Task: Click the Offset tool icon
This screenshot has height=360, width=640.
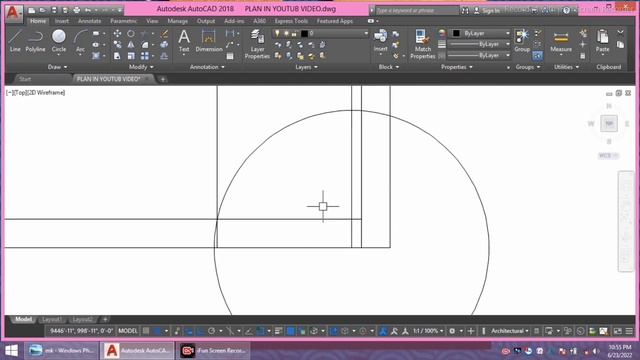Action: click(x=164, y=56)
